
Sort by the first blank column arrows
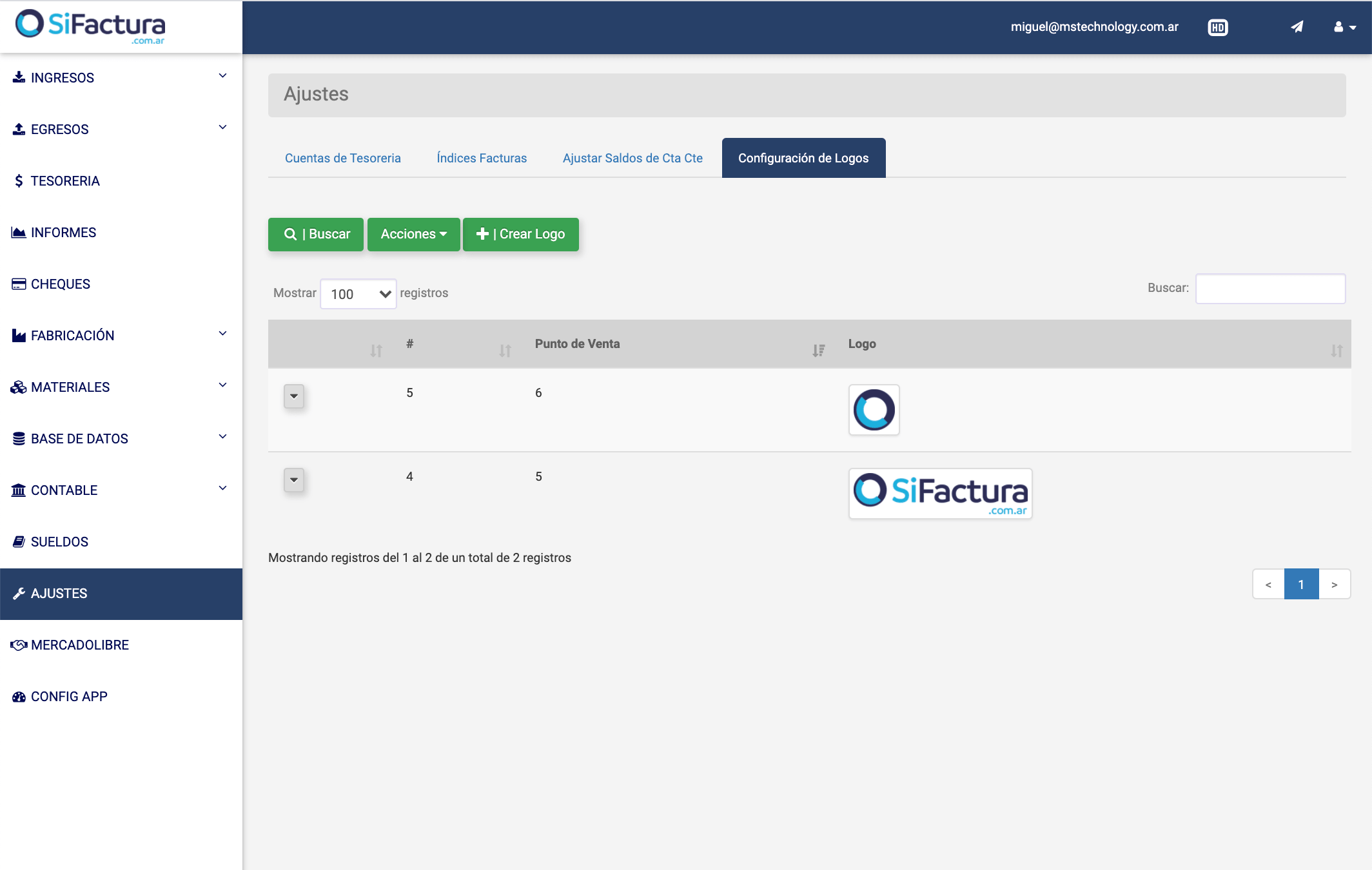click(376, 351)
